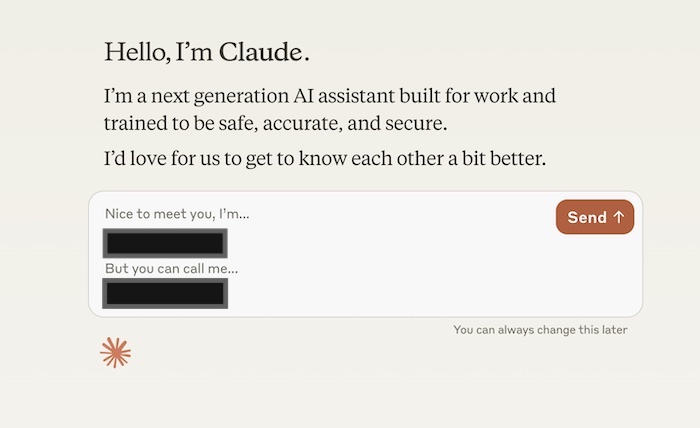The image size is (700, 428).
Task: Click the orange Claude starburst logo
Action: pyautogui.click(x=116, y=352)
